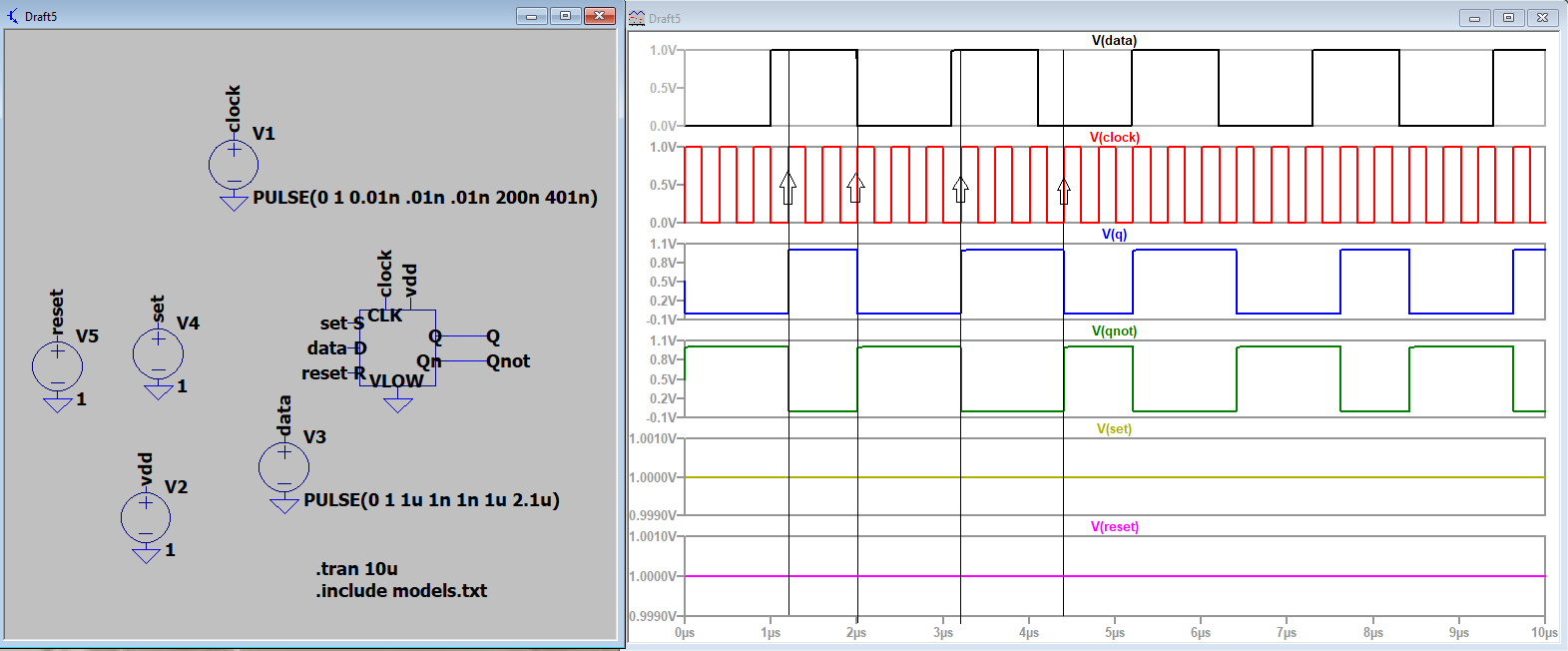Click the leftmost arrow in the clock plot
This screenshot has height=651, width=1568.
point(787,187)
